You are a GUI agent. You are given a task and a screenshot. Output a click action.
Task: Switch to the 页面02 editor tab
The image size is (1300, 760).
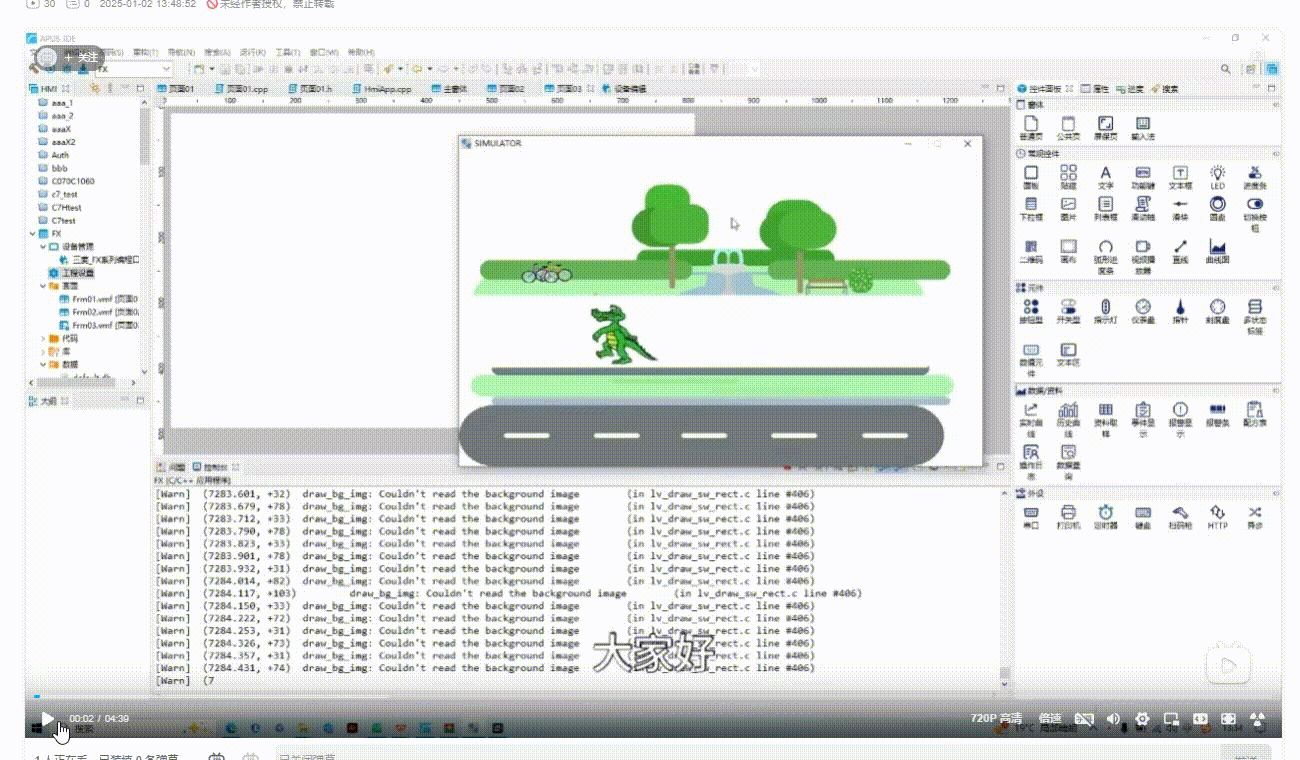(506, 89)
